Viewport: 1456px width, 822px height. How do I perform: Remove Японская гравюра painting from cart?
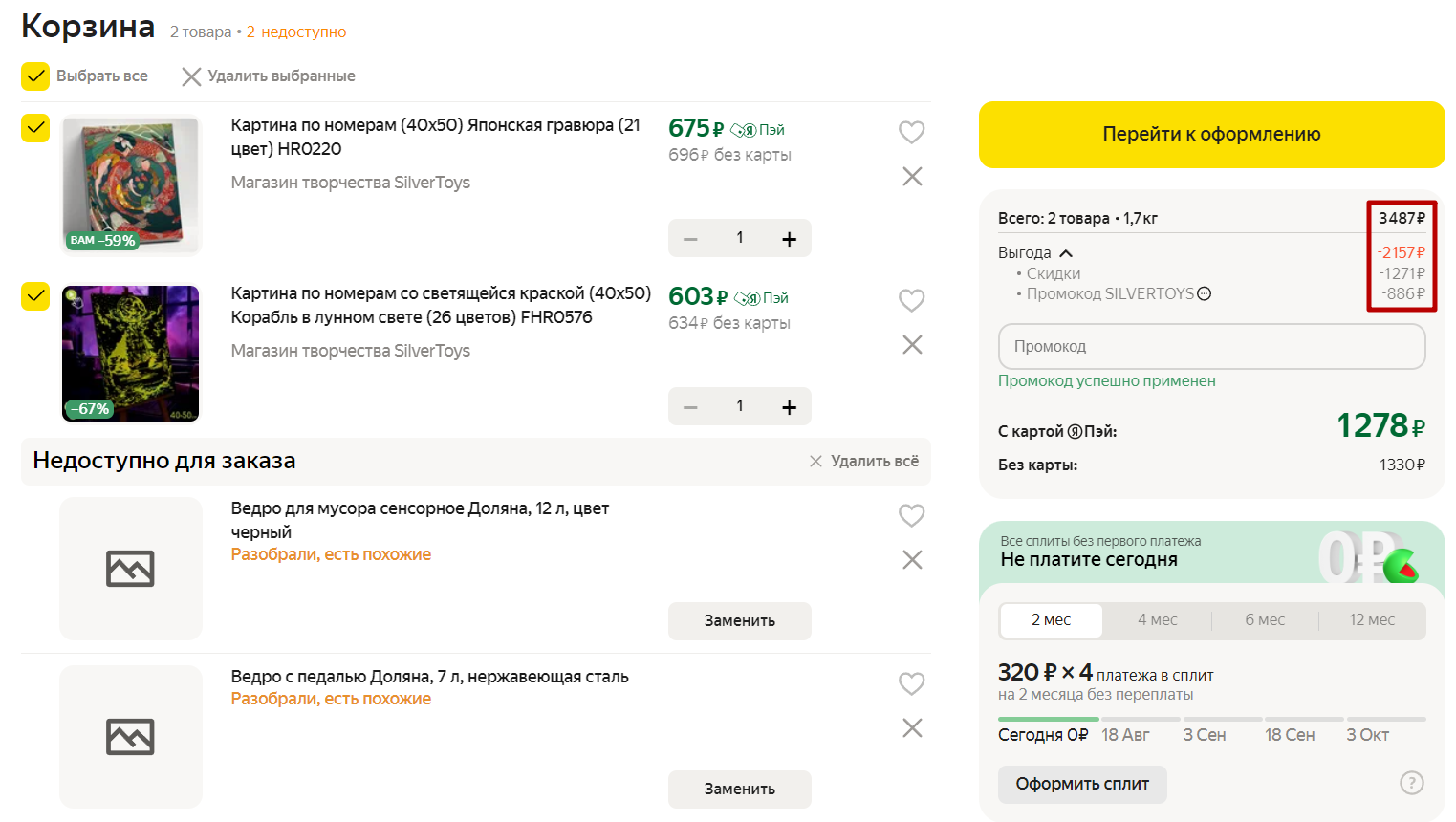point(912,177)
